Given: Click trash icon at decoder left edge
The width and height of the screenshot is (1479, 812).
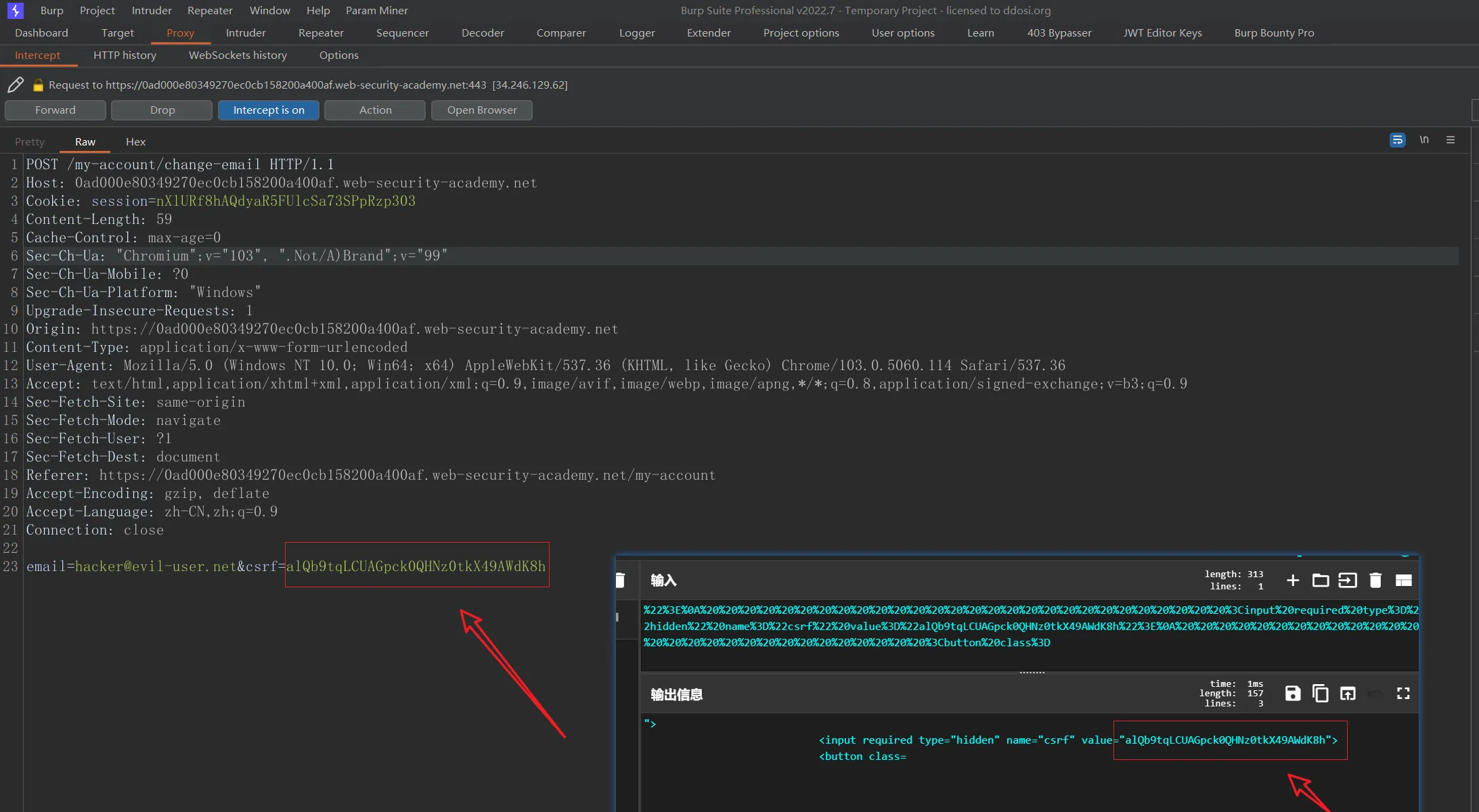Looking at the screenshot, I should tap(620, 580).
